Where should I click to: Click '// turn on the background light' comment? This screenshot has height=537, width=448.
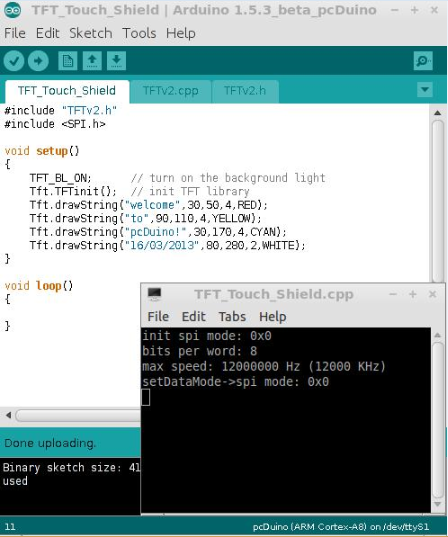(x=228, y=178)
